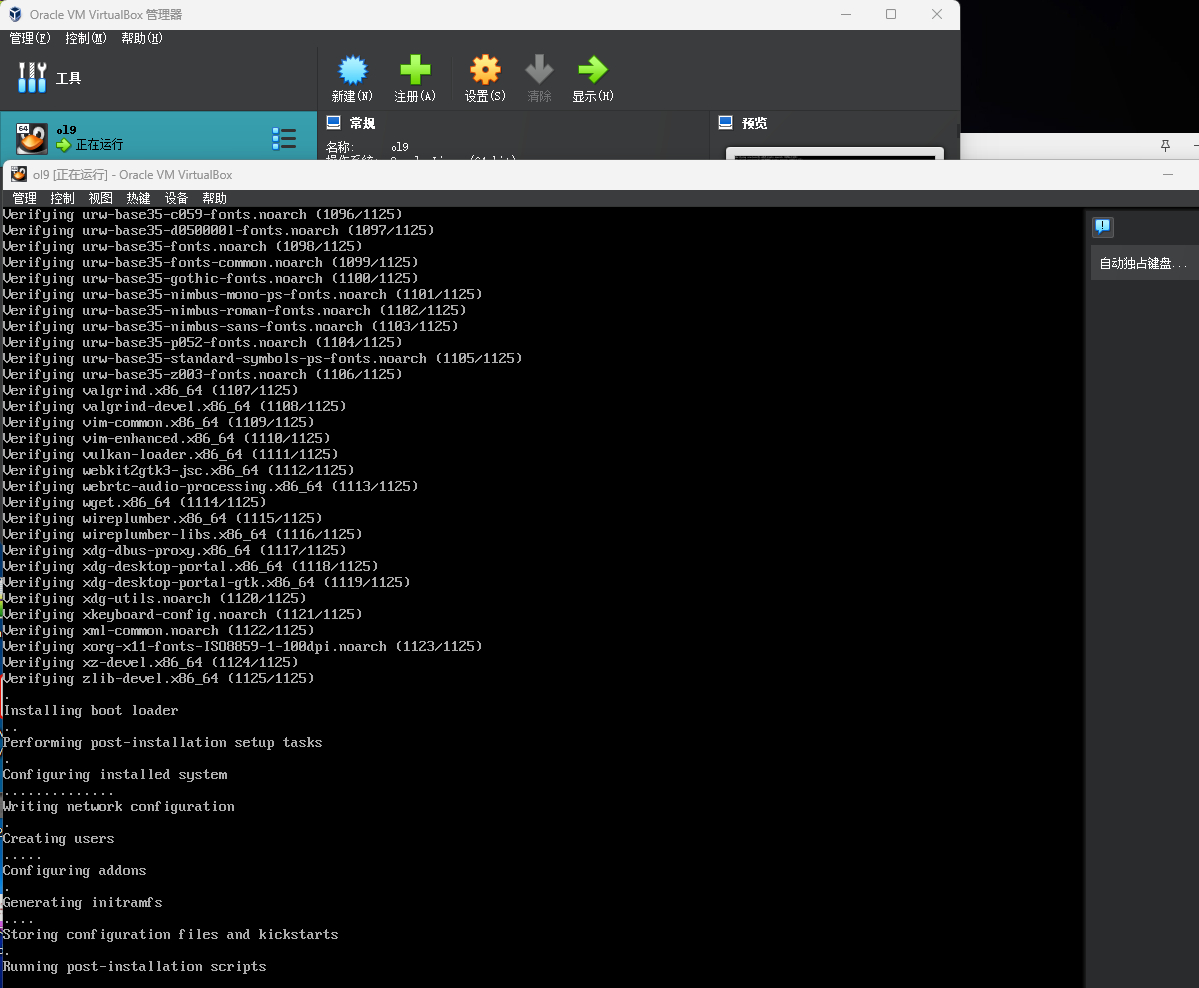The width and height of the screenshot is (1199, 988).
Task: Click the 'Performing post-installation setup tasks' line
Action: coord(162,743)
